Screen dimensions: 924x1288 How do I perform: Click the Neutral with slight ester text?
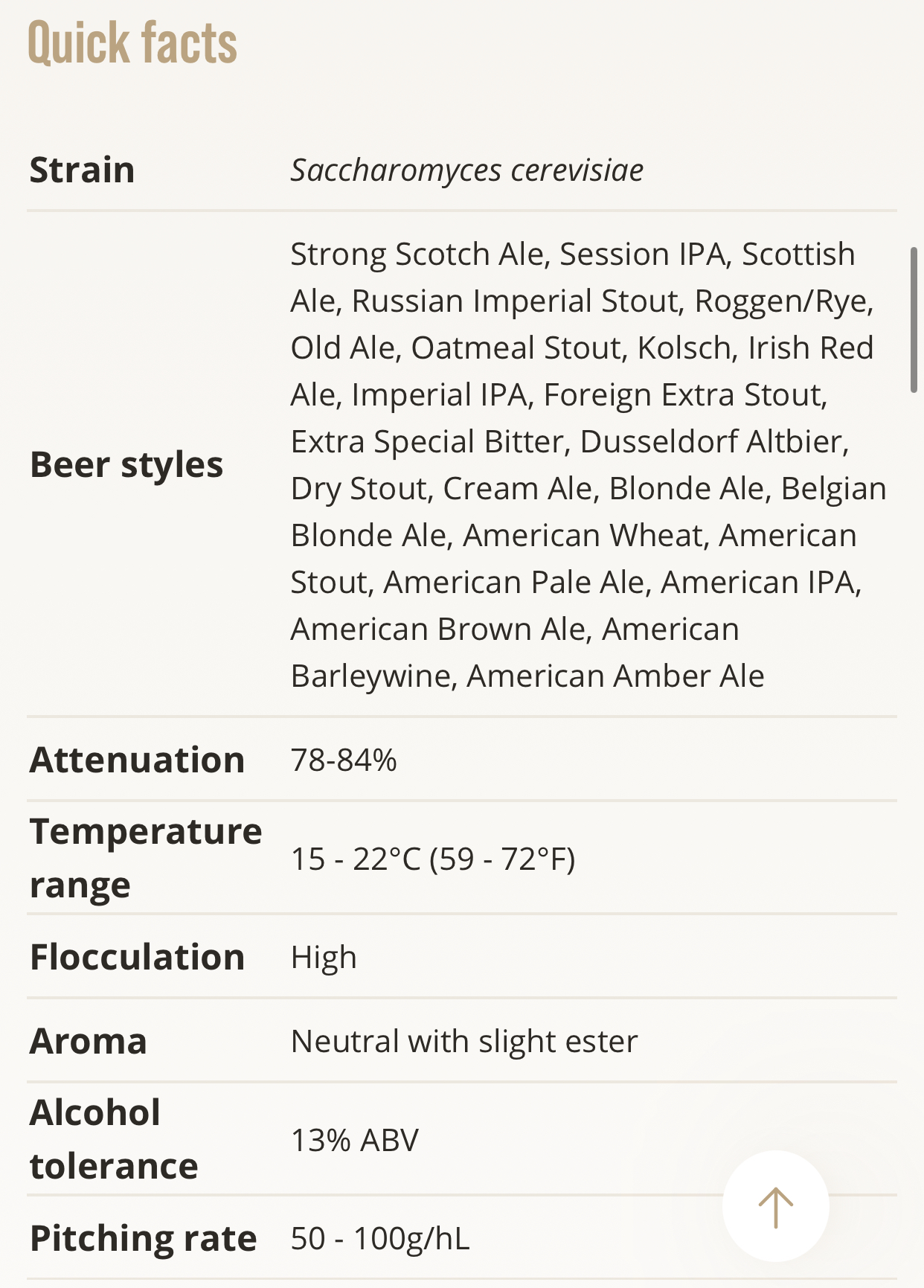tap(464, 1042)
